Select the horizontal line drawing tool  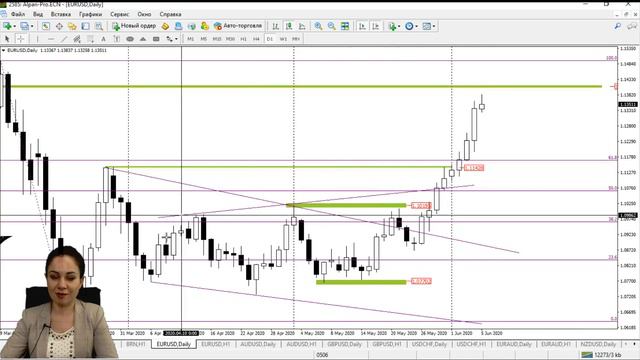[51, 39]
